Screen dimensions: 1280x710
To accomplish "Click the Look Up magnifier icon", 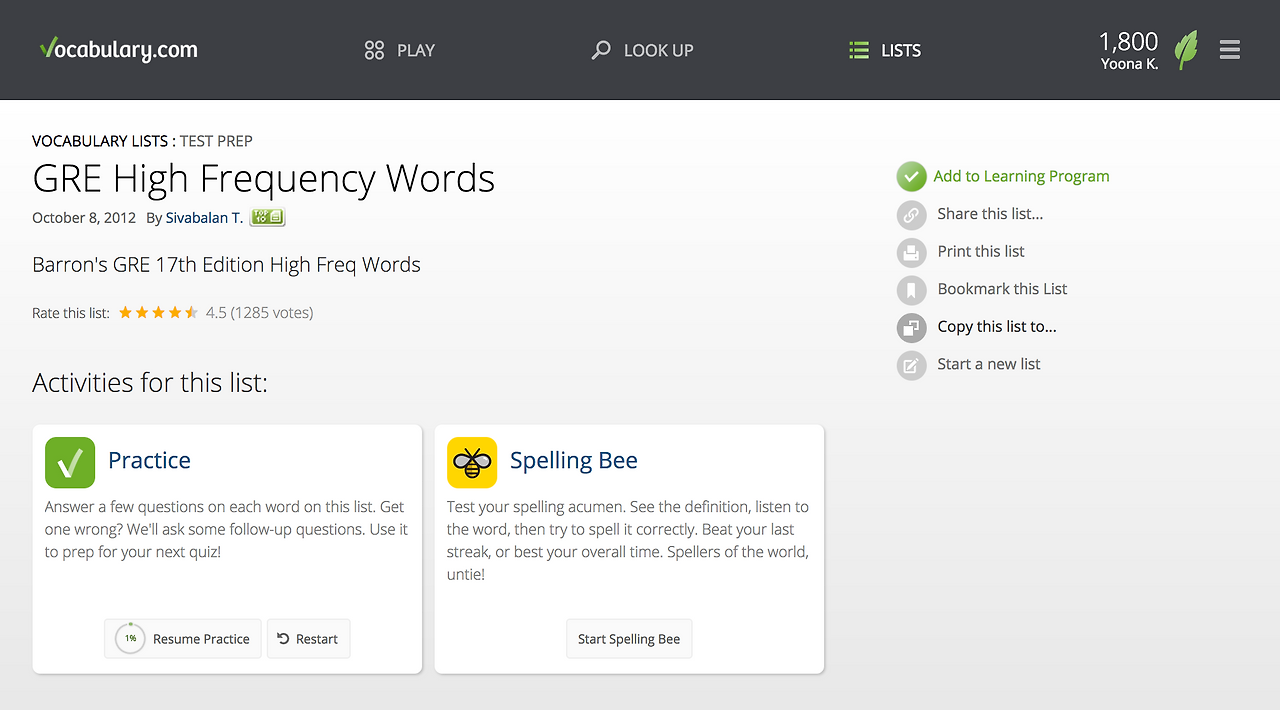I will point(601,50).
